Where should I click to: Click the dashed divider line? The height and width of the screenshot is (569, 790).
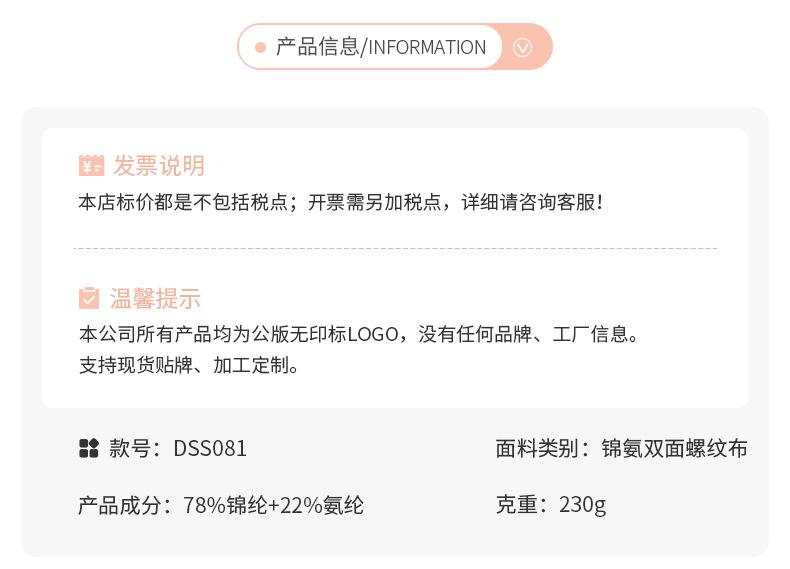(395, 248)
